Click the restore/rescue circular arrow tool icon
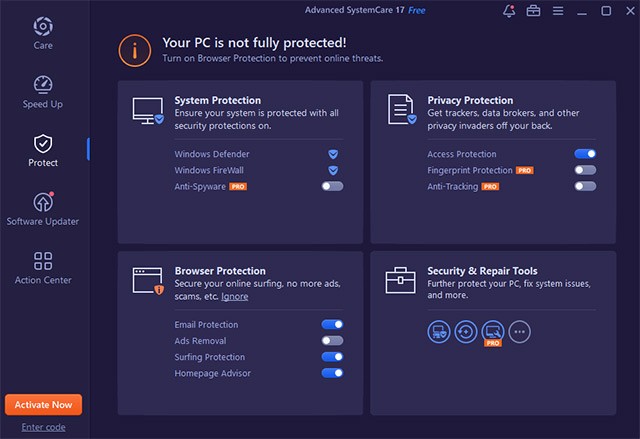Viewport: 640px width, 439px height. (465, 332)
